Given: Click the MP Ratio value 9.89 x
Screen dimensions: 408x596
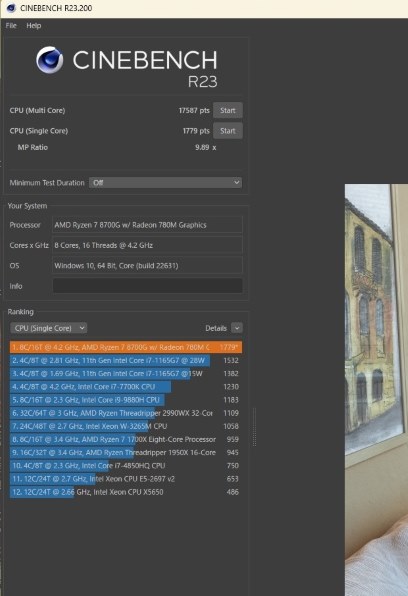Looking at the screenshot, I should (x=206, y=147).
